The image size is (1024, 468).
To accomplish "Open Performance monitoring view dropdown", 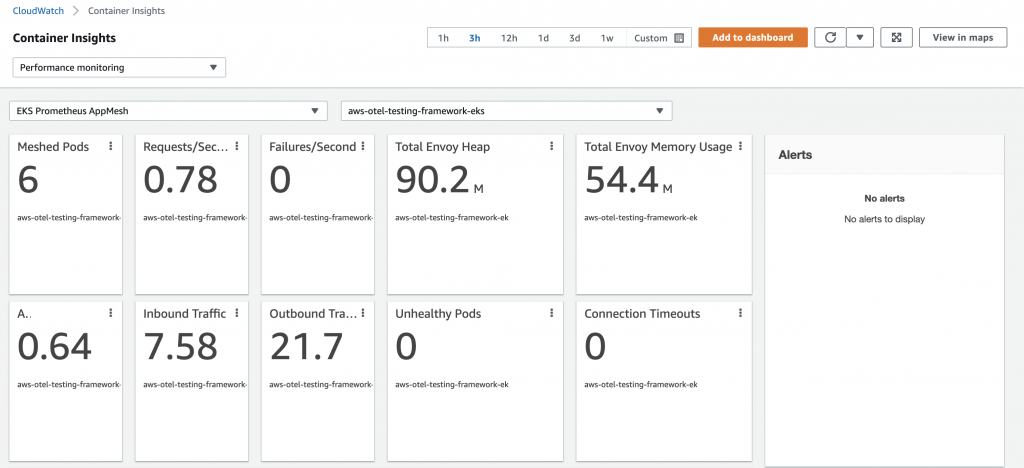I will 119,67.
